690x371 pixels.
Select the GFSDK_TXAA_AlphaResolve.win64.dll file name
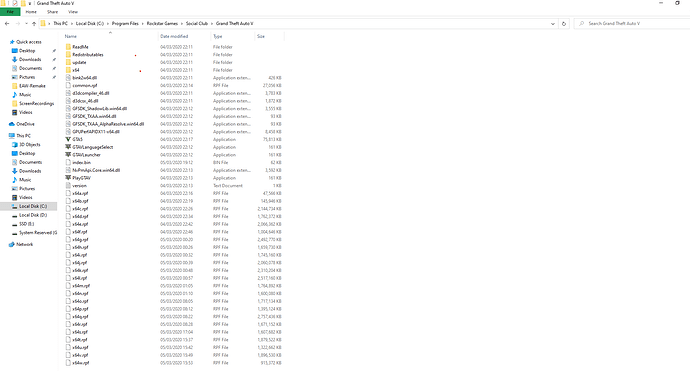point(108,124)
